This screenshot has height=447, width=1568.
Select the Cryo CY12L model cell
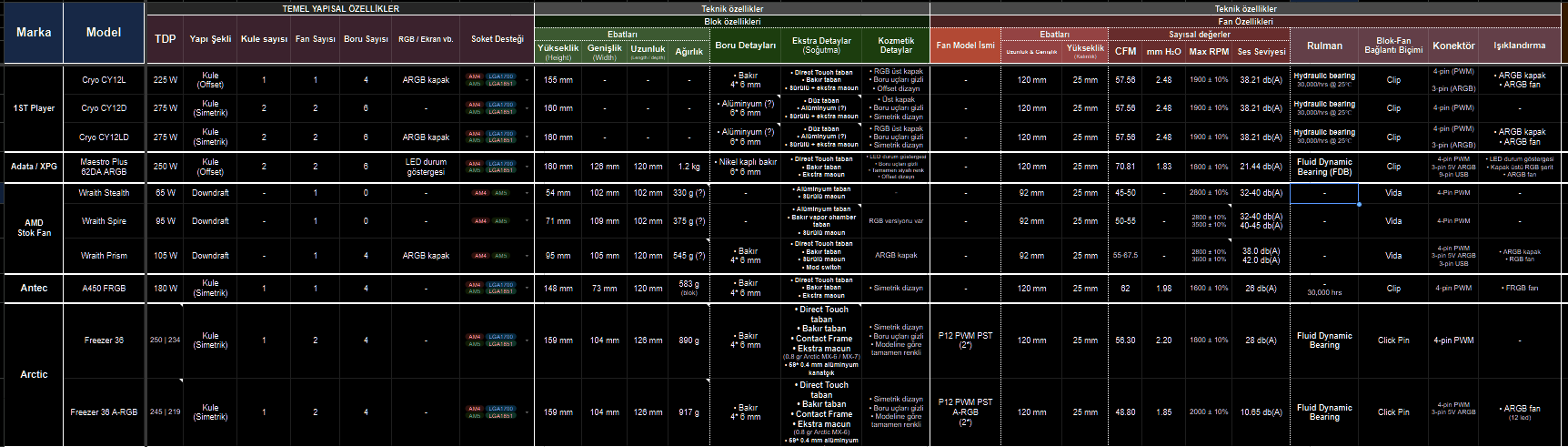coord(104,80)
